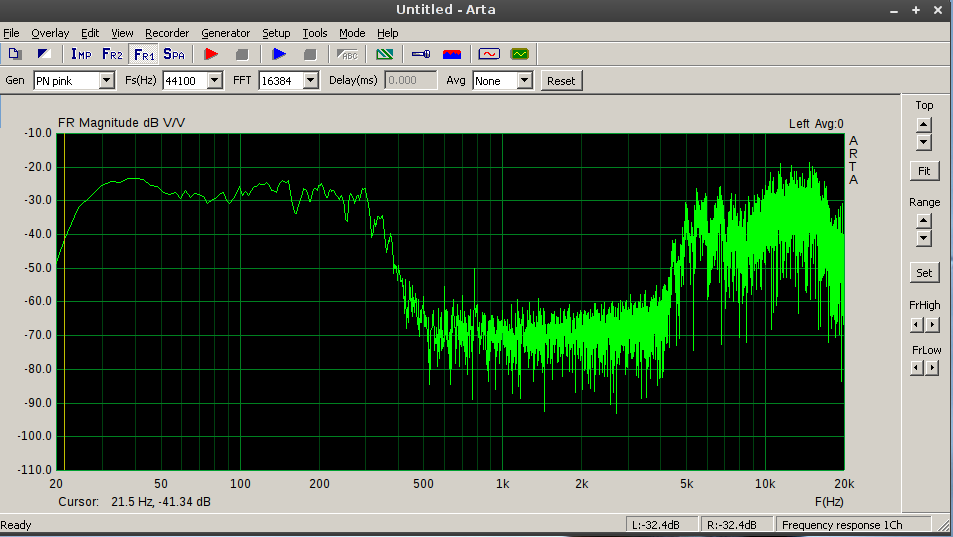Click the Range up arrow
Image resolution: width=953 pixels, height=537 pixels.
pos(924,221)
